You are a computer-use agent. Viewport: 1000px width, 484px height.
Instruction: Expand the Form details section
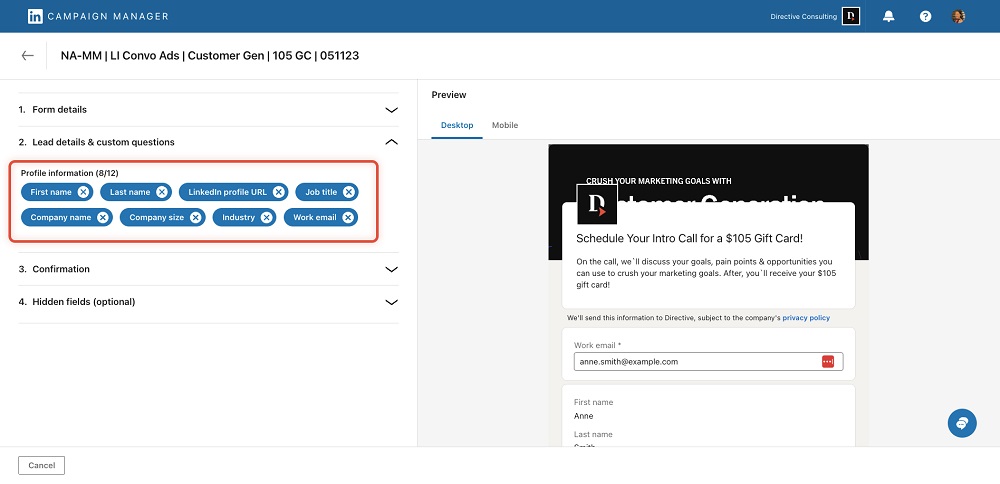[x=392, y=110]
